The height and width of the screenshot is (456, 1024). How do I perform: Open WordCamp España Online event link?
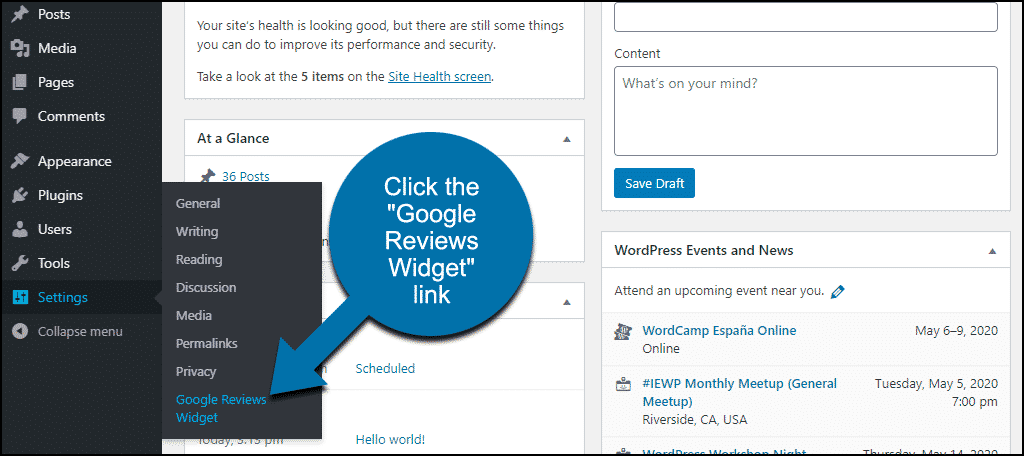tap(719, 331)
